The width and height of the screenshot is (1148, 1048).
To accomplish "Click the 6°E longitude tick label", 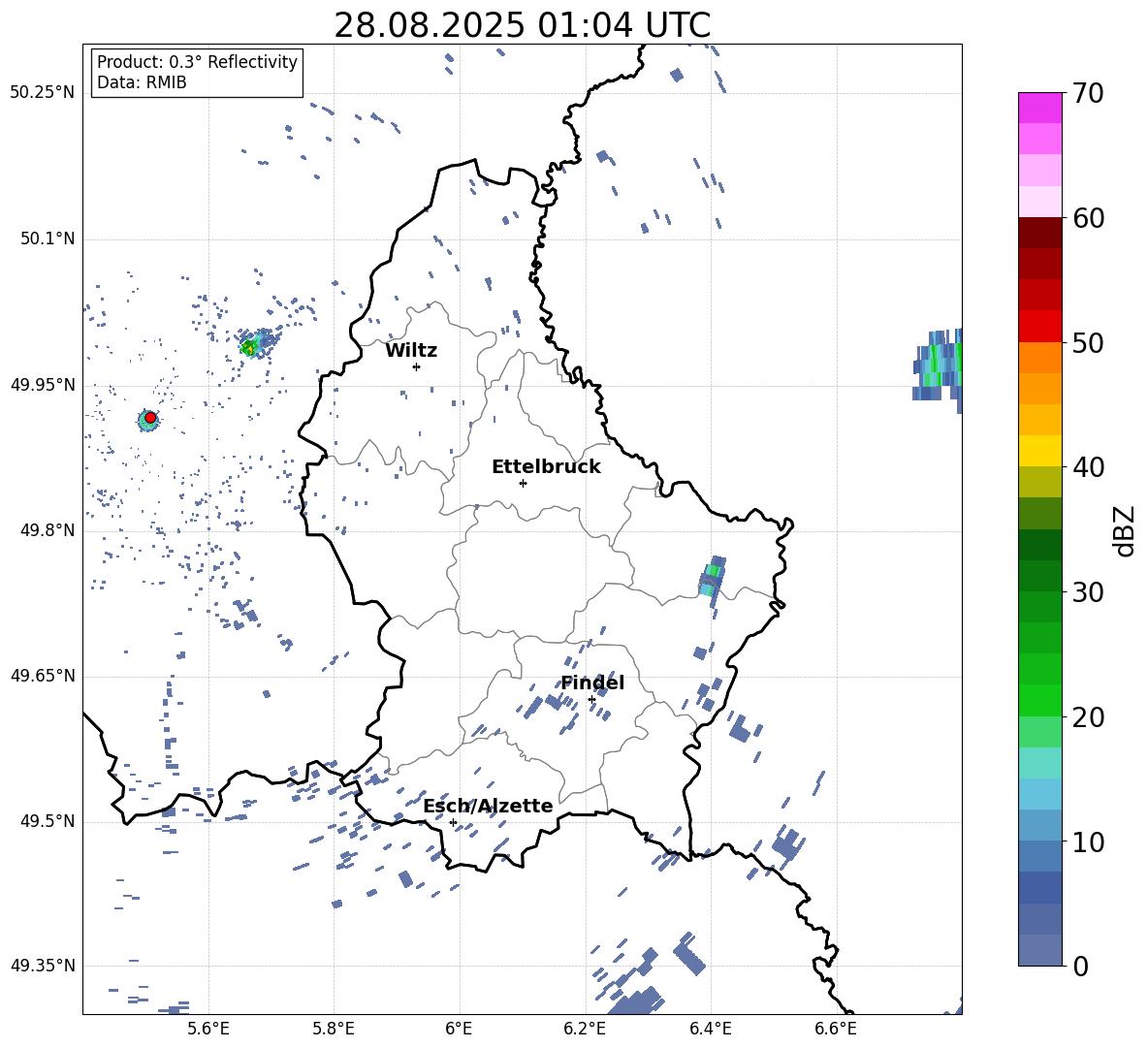I will (459, 1029).
